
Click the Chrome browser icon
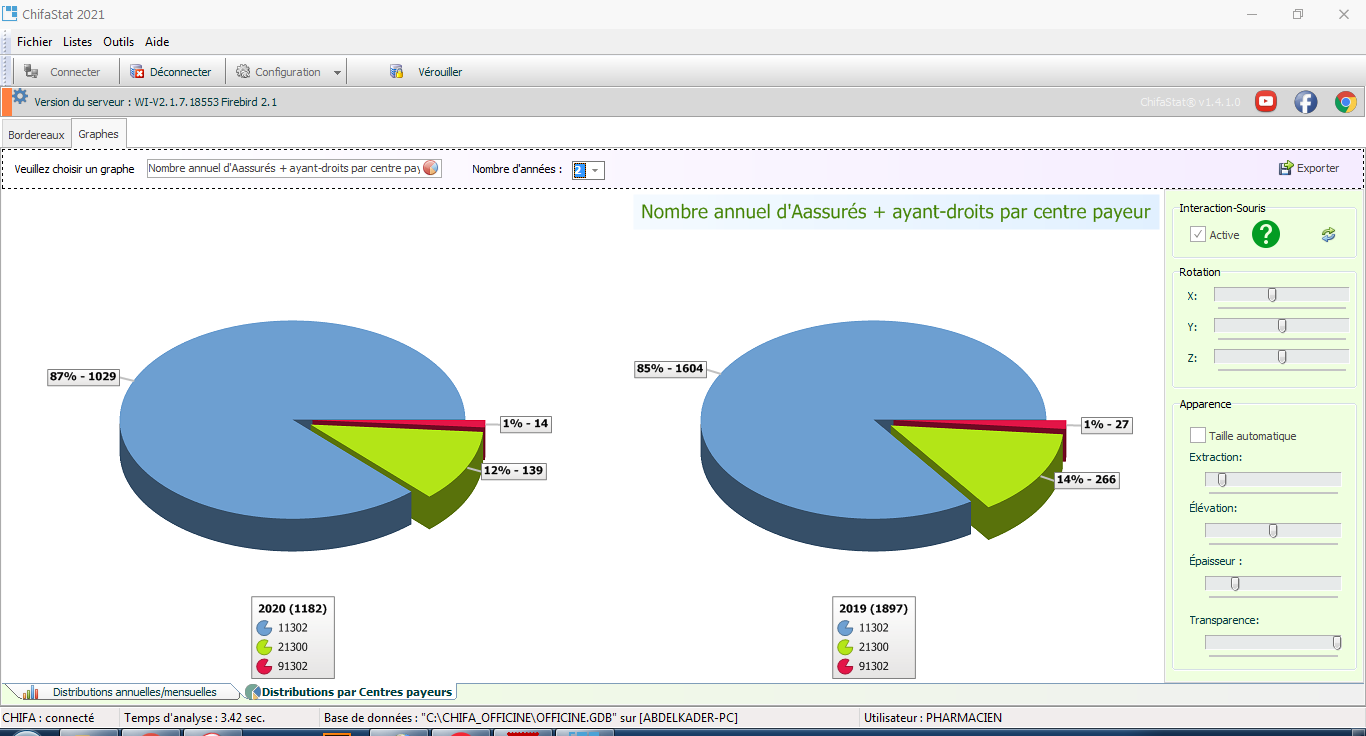click(1346, 101)
